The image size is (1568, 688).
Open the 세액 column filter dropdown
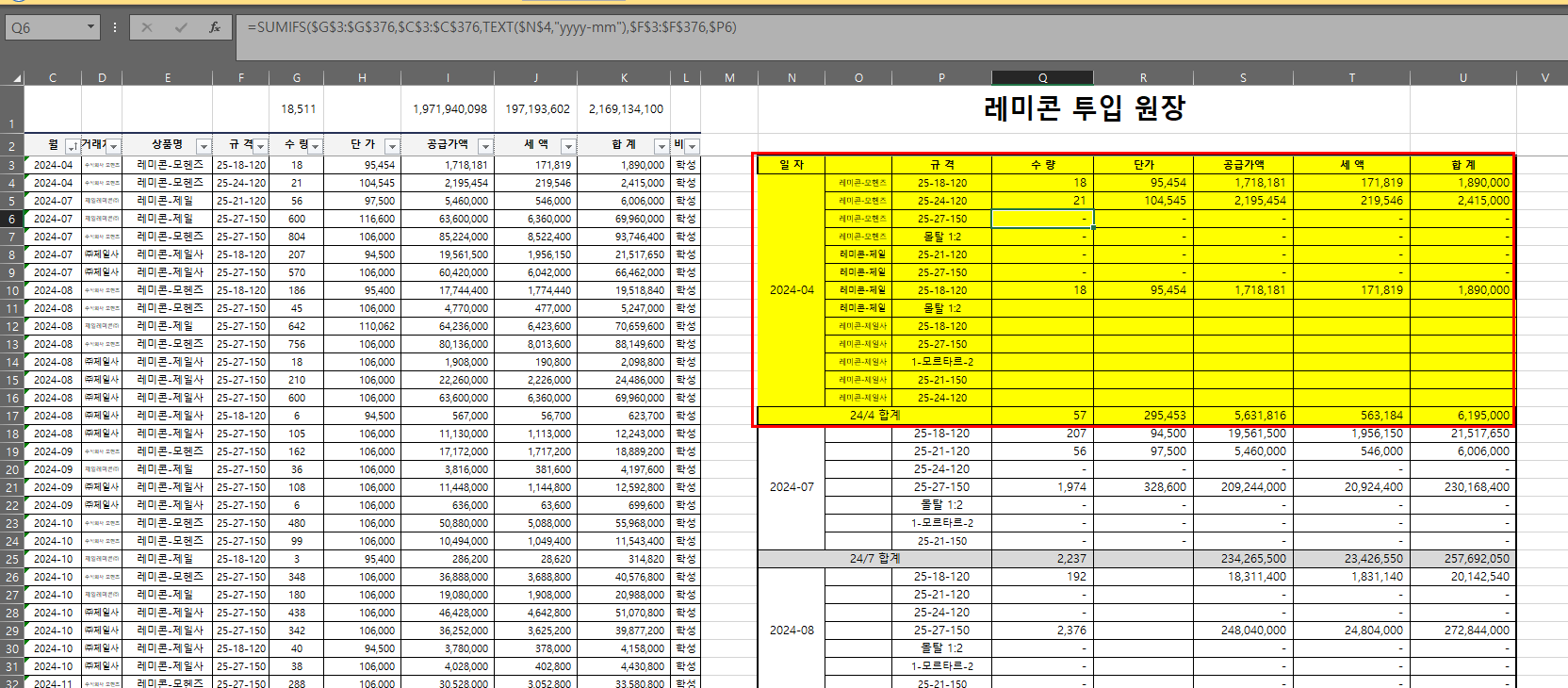click(568, 146)
